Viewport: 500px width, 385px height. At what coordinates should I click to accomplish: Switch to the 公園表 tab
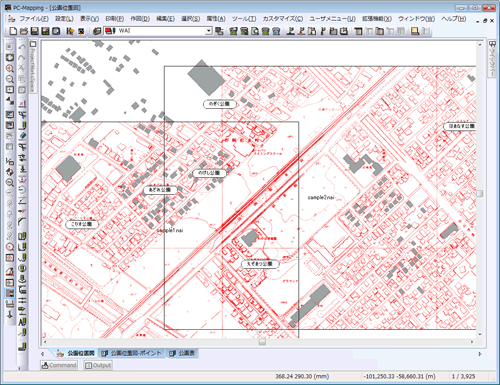click(x=182, y=353)
